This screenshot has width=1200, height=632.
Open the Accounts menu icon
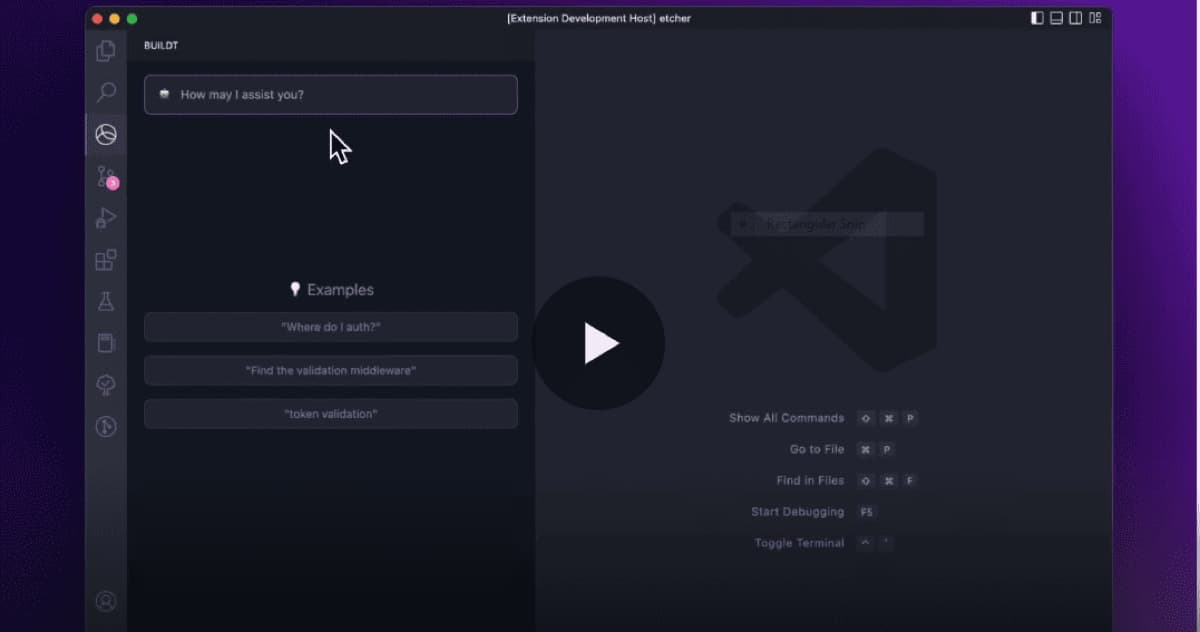(105, 601)
